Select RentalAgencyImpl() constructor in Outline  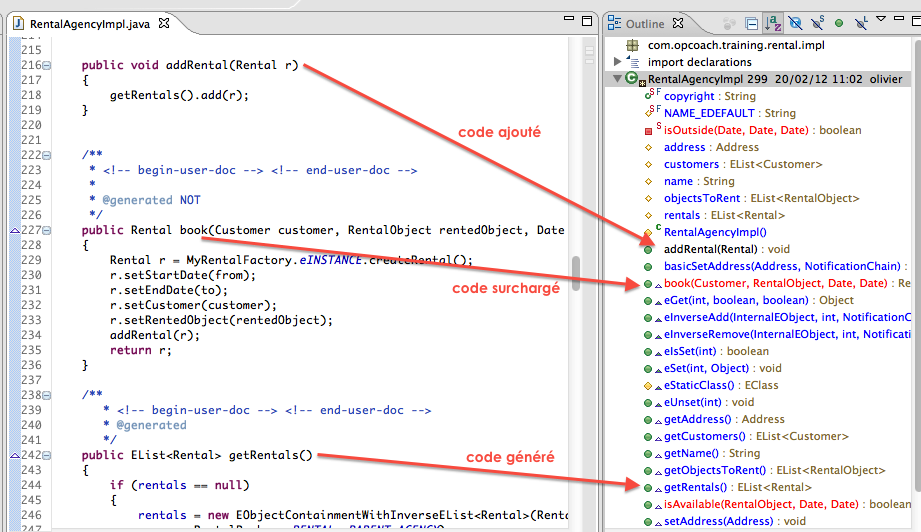[715, 232]
